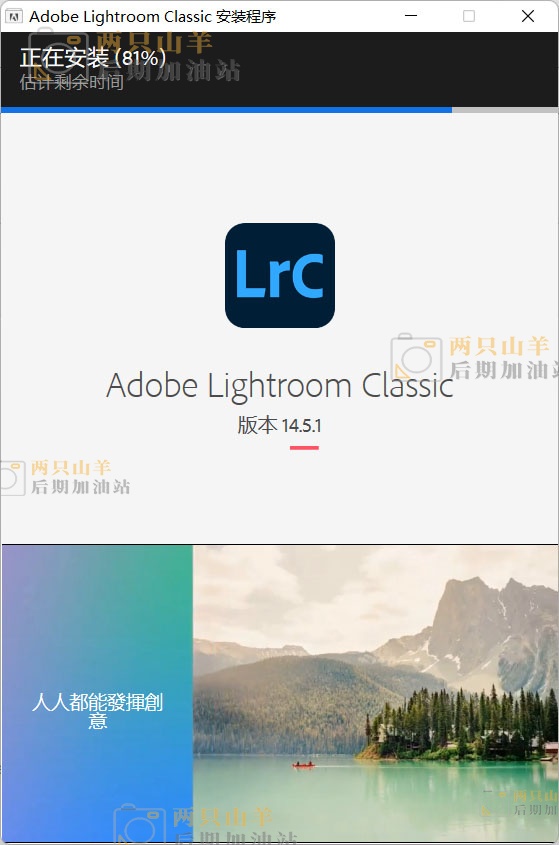
Task: Click the 版本 14.5.1 version text
Action: pos(279,425)
